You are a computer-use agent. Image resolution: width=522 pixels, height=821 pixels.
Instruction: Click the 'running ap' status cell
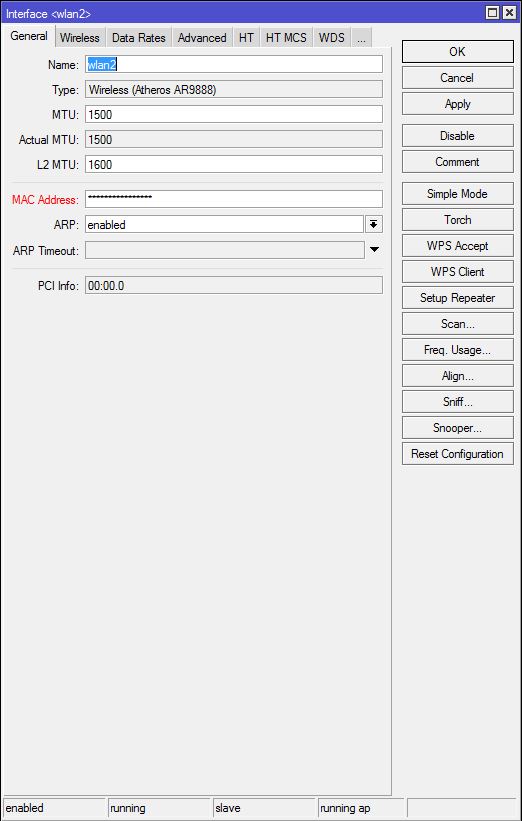(x=361, y=808)
